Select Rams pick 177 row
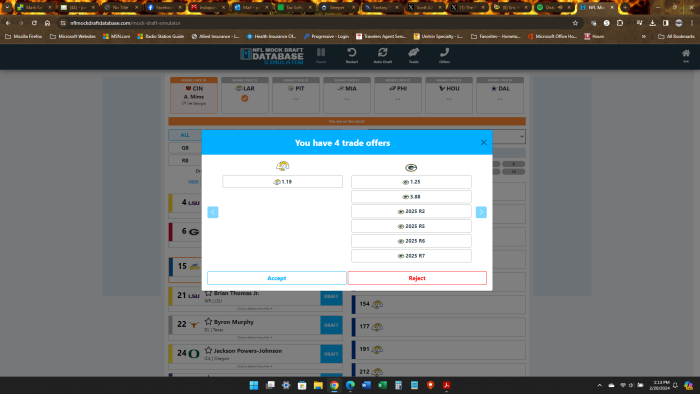The image size is (700, 394). click(439, 327)
